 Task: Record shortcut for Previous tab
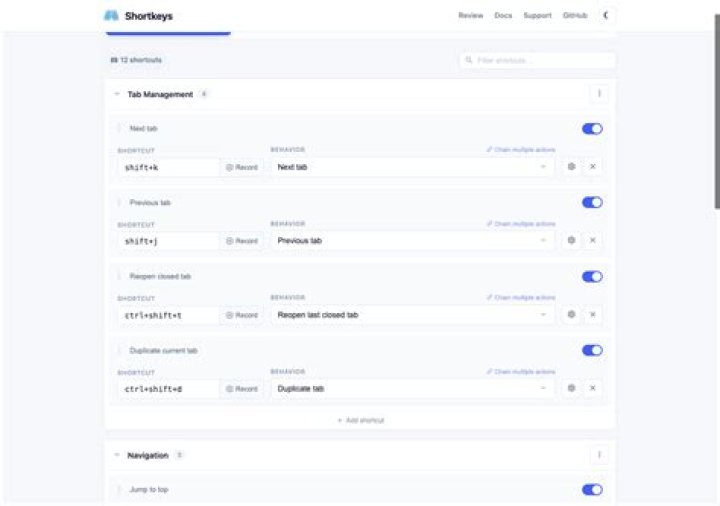coord(242,241)
